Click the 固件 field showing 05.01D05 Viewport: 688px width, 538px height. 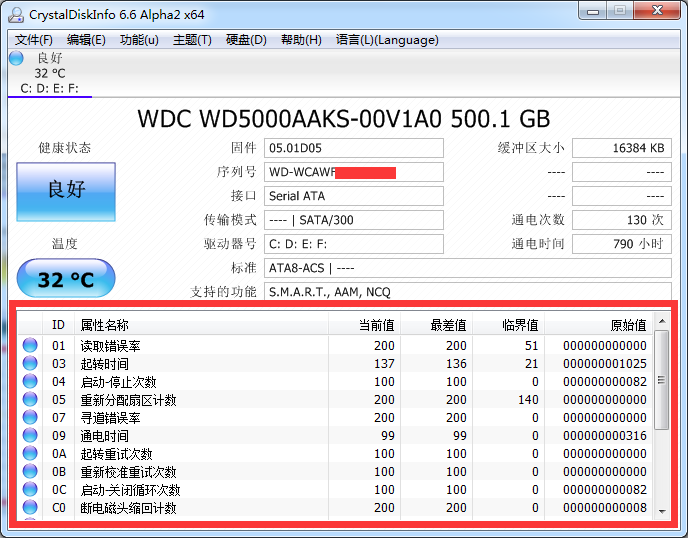[x=354, y=148]
